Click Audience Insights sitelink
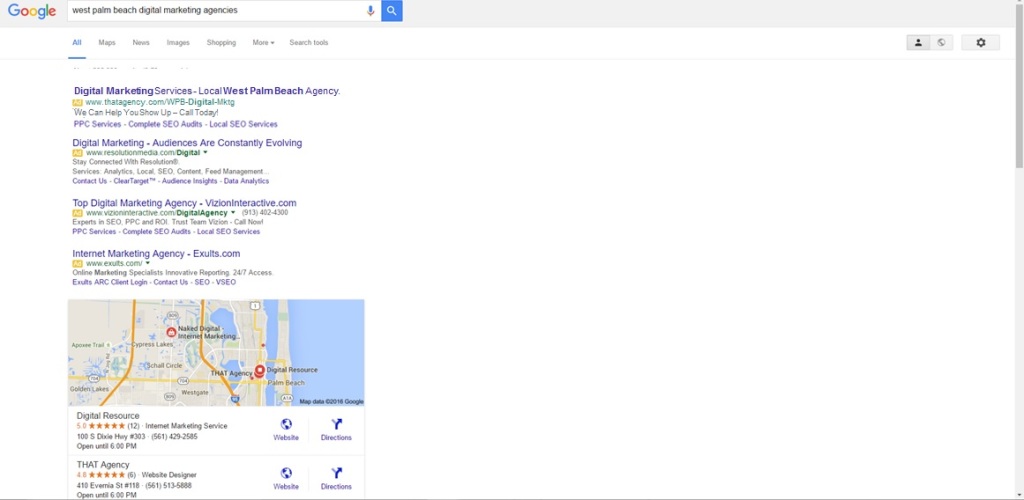This screenshot has height=500, width=1024. coord(189,181)
